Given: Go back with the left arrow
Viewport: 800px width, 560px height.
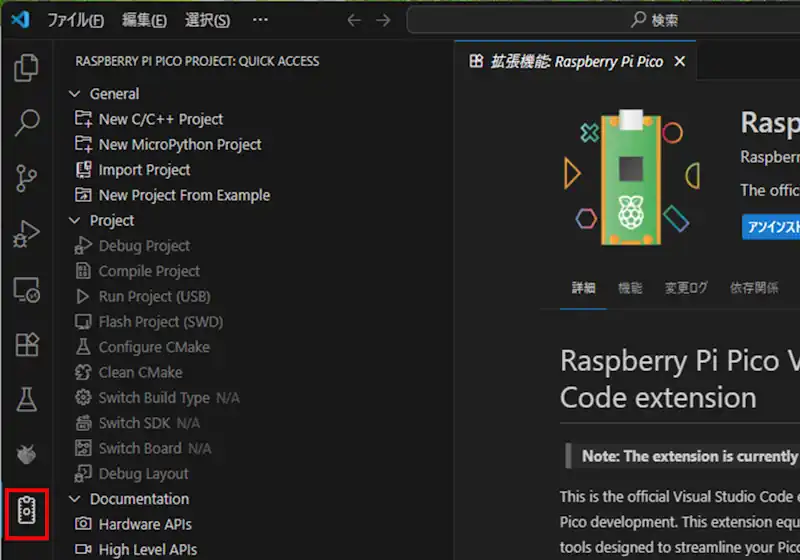Looking at the screenshot, I should pyautogui.click(x=354, y=20).
